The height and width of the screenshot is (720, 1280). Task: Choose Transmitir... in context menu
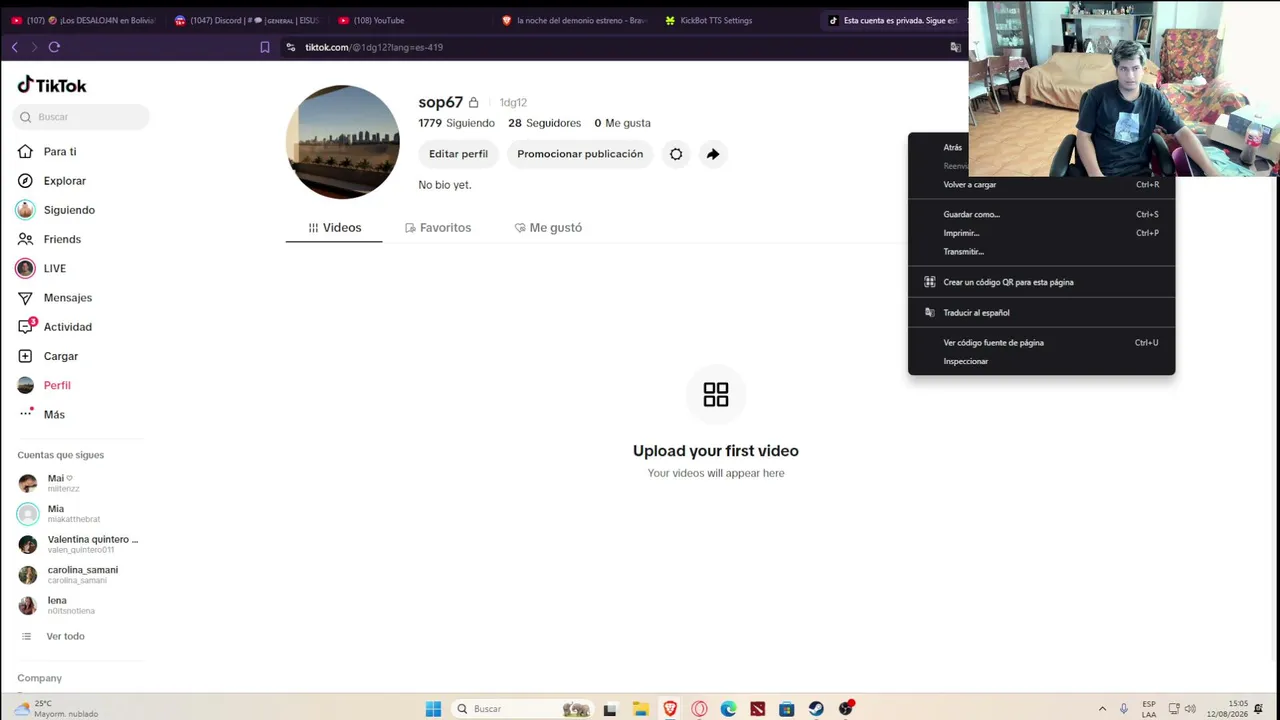click(1041, 252)
